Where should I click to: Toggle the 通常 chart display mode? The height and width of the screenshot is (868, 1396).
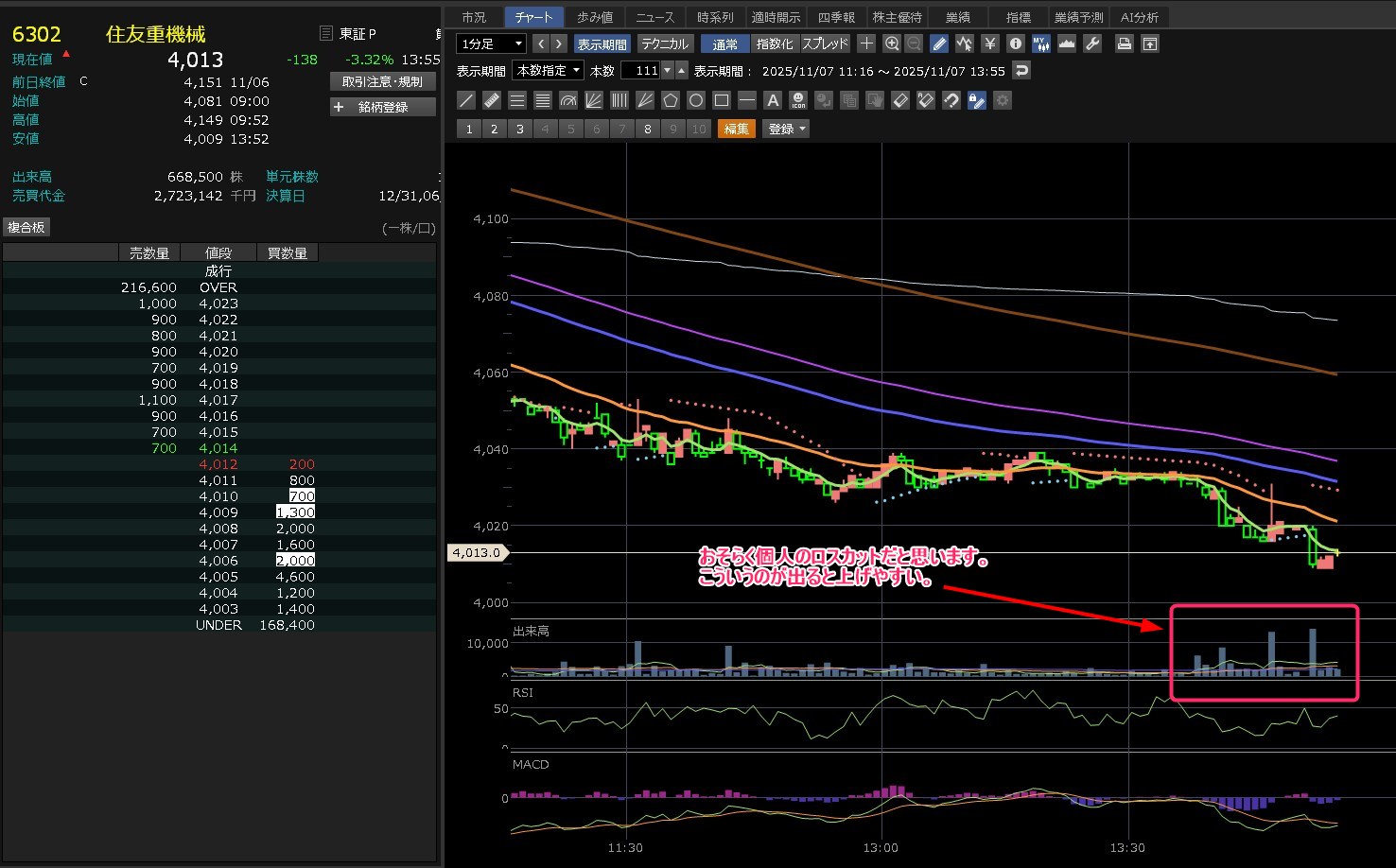tap(725, 43)
